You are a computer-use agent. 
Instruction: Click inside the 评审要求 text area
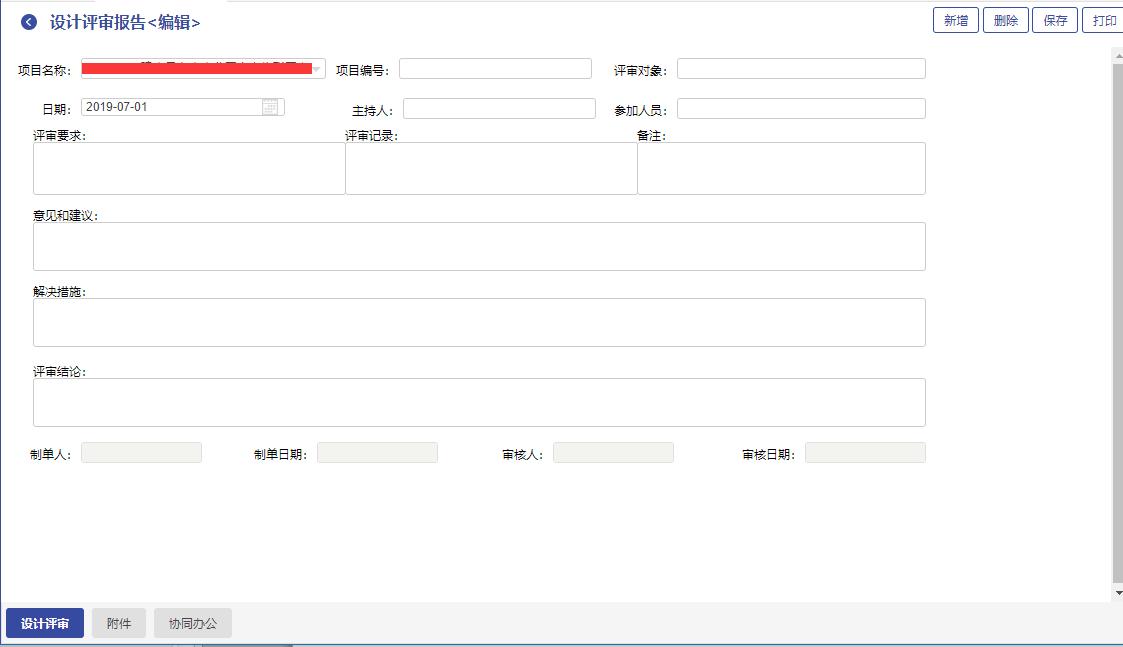(189, 168)
